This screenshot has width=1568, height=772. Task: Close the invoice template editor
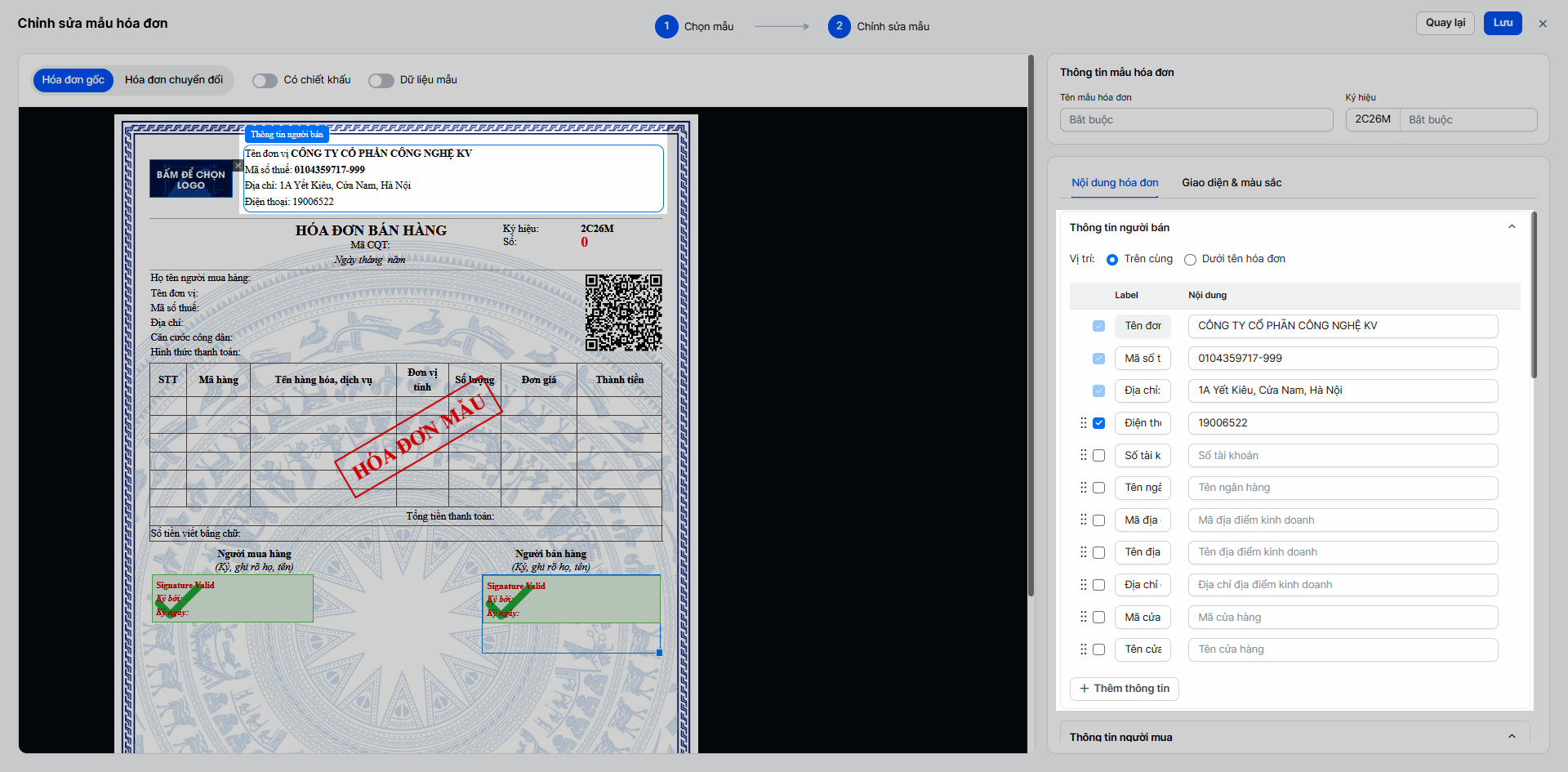pos(1543,24)
